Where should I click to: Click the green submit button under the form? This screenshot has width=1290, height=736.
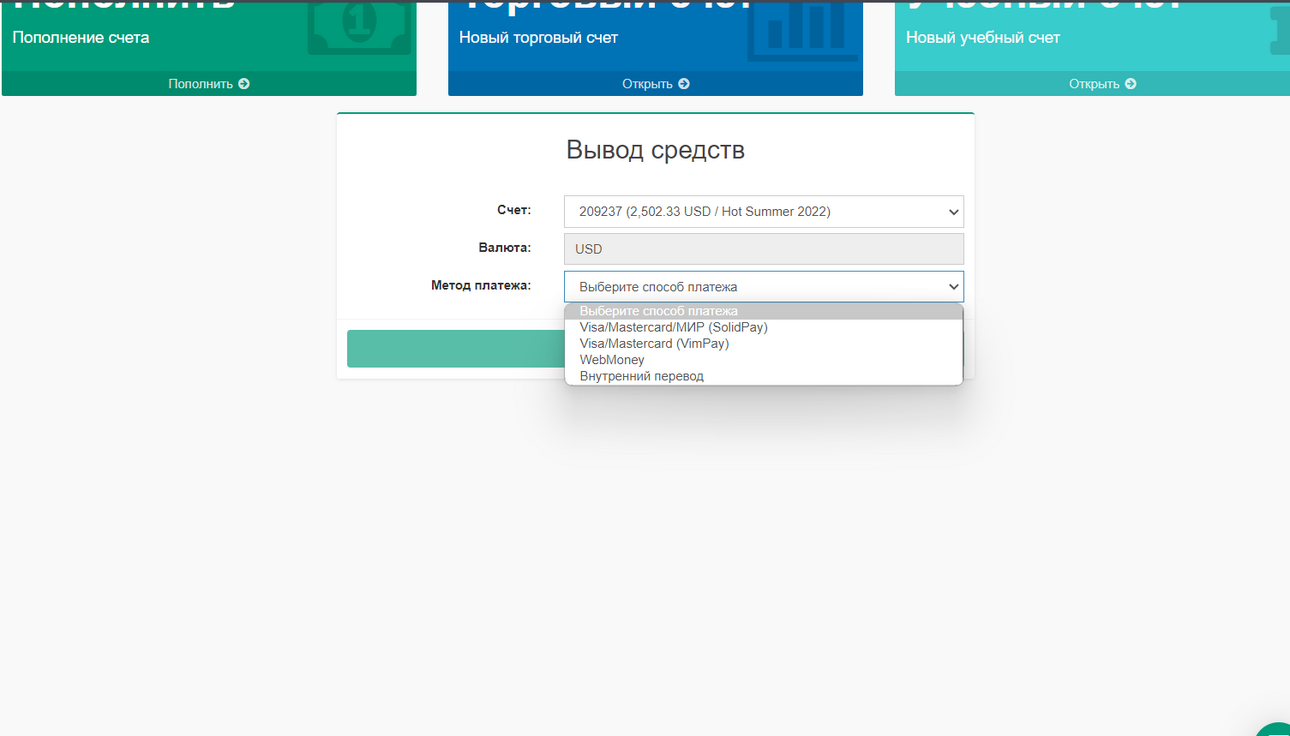click(x=455, y=349)
